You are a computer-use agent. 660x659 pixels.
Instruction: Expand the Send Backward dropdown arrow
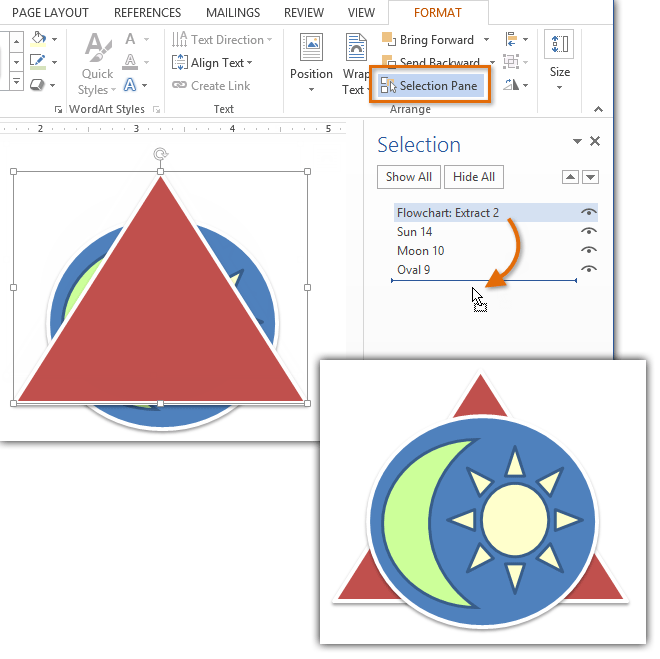492,62
